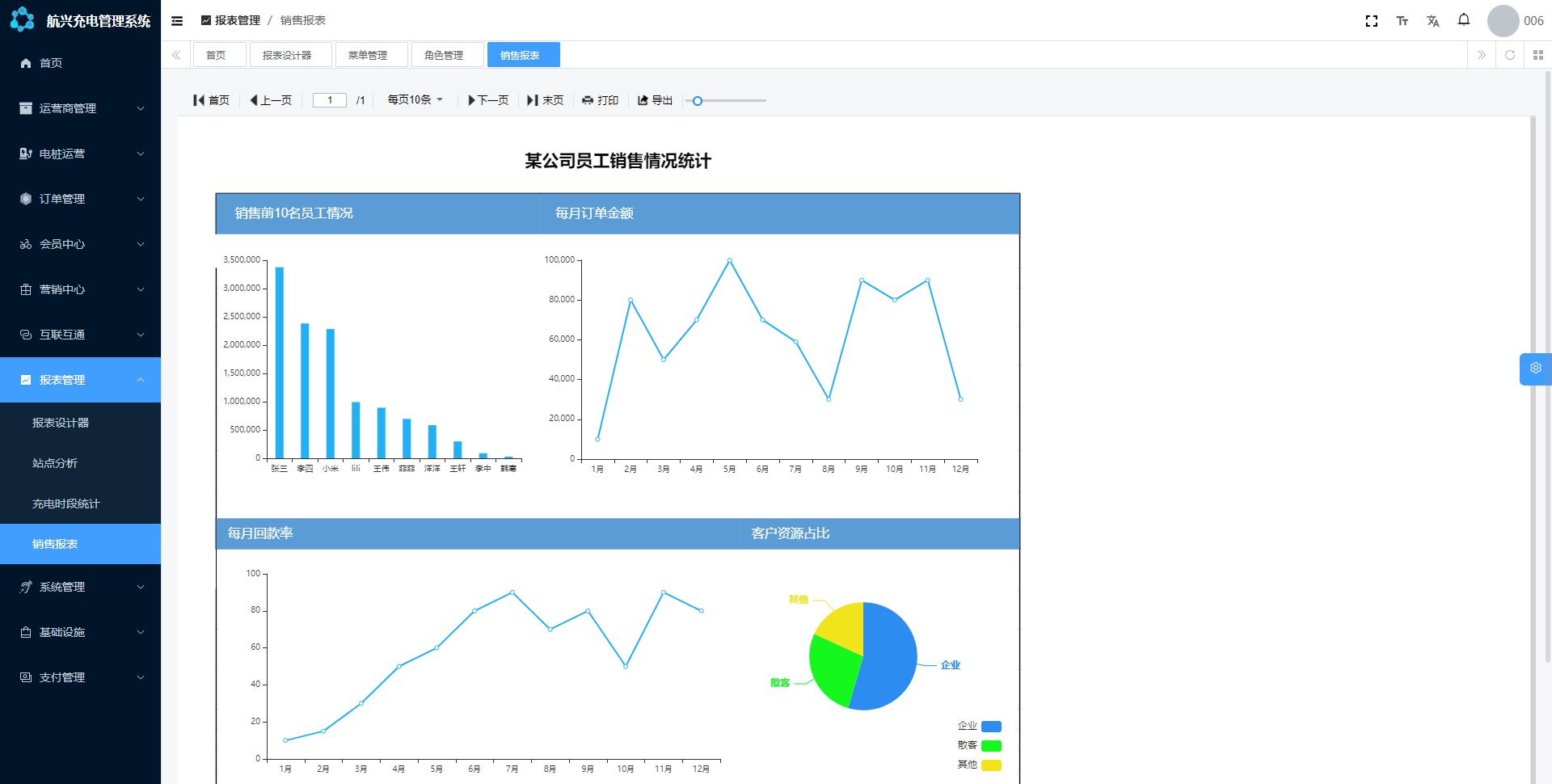Open the 每页10条 page size dropdown

(x=415, y=100)
